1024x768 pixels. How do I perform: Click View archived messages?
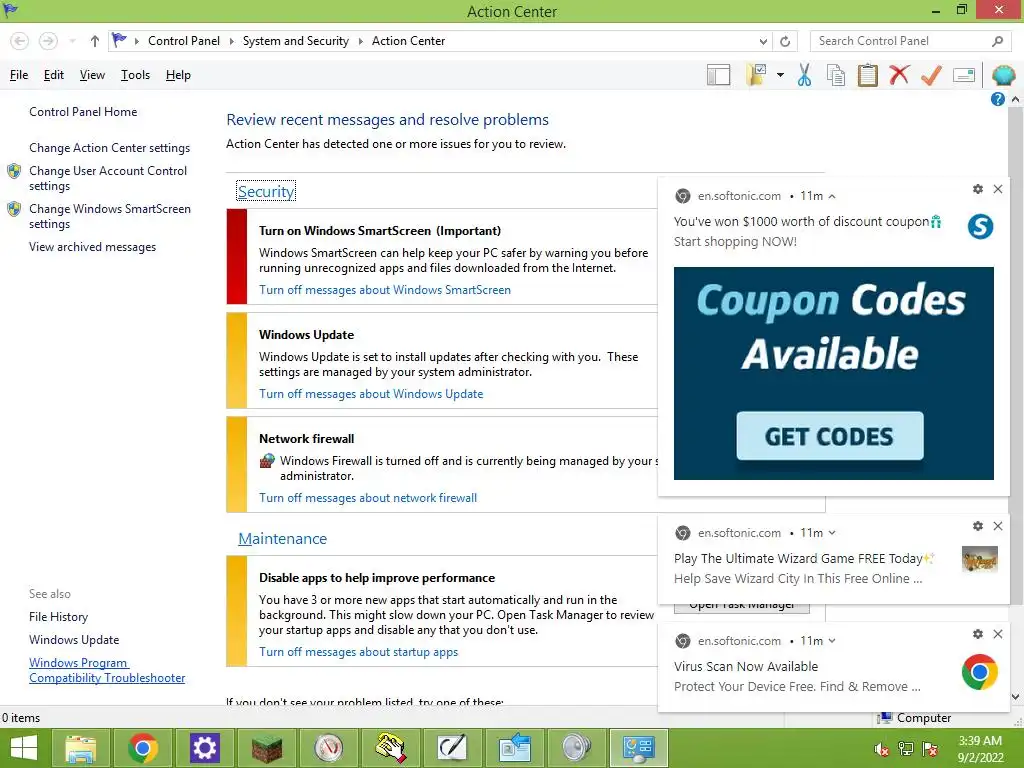point(93,247)
